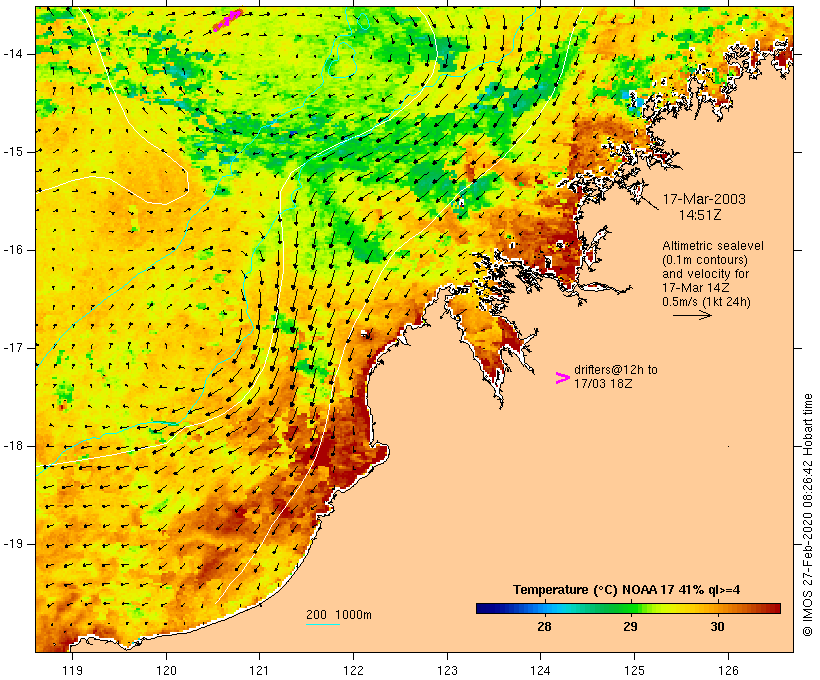Click the latitude label -17
This screenshot has height=680, width=820.
click(x=12, y=348)
